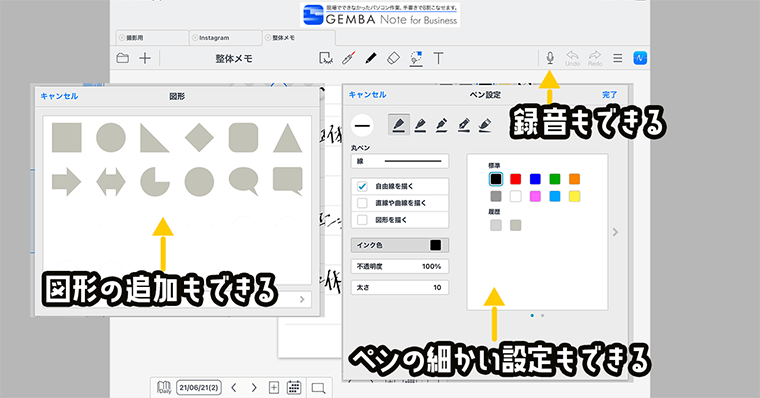Screen dimensions: 760x398
Task: Add a page with the bottom plus icon
Action: tap(274, 387)
